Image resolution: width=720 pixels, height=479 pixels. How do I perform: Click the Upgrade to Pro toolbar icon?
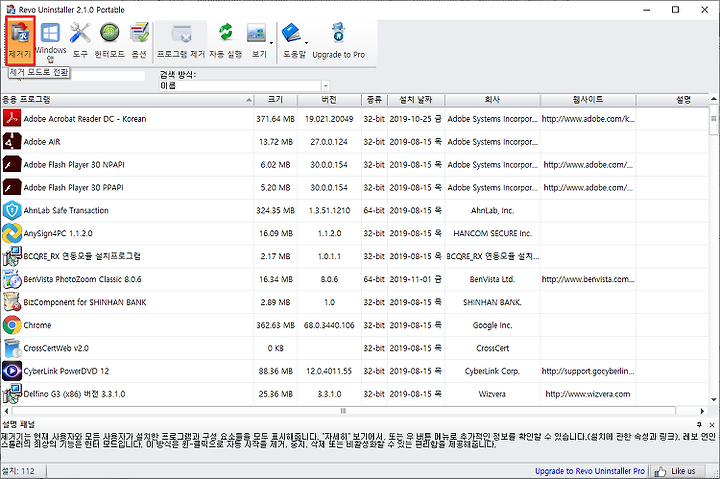click(338, 32)
